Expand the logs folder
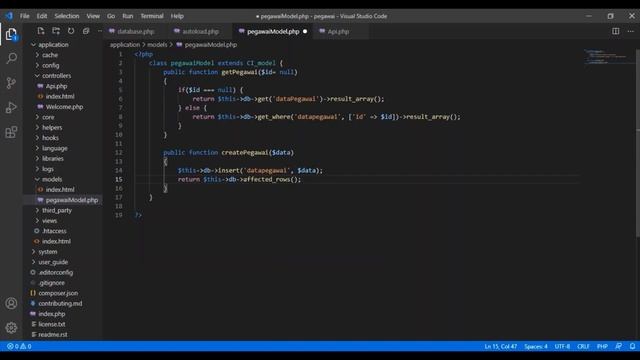640x360 pixels. pyautogui.click(x=48, y=169)
